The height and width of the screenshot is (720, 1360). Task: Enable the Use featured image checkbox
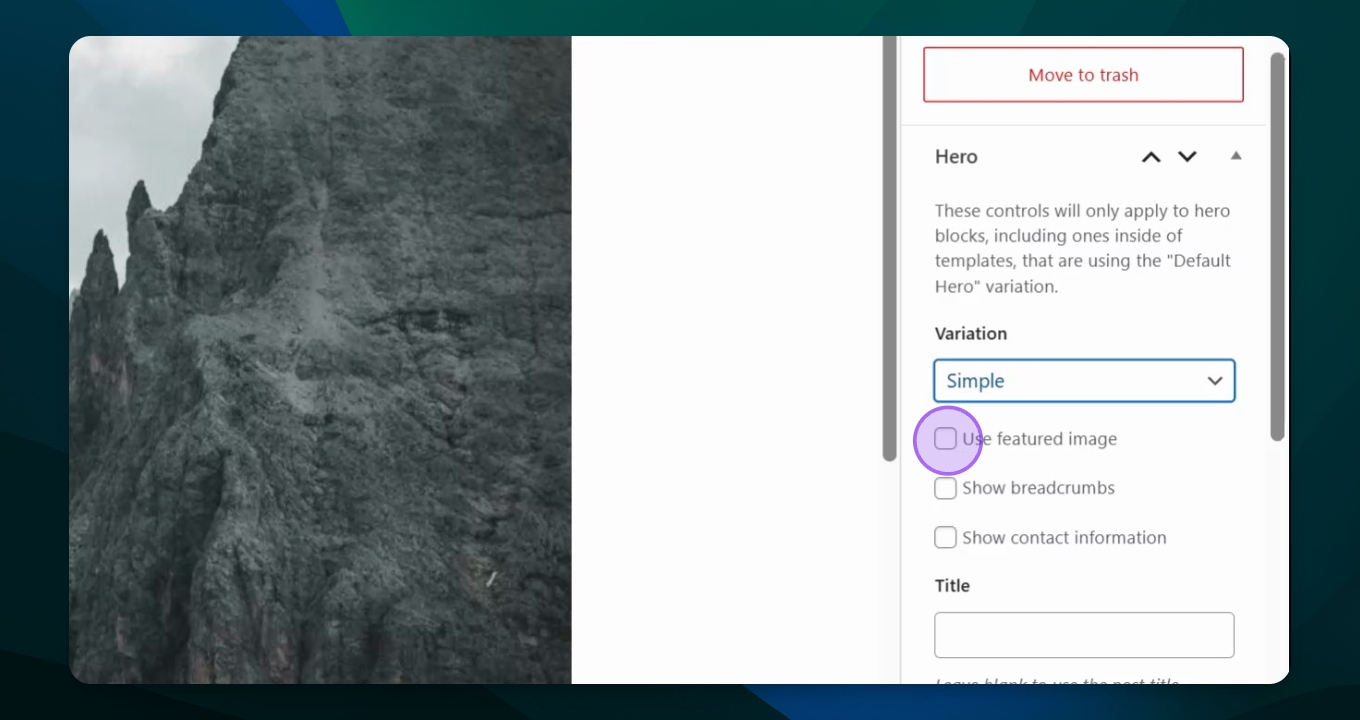[945, 439]
